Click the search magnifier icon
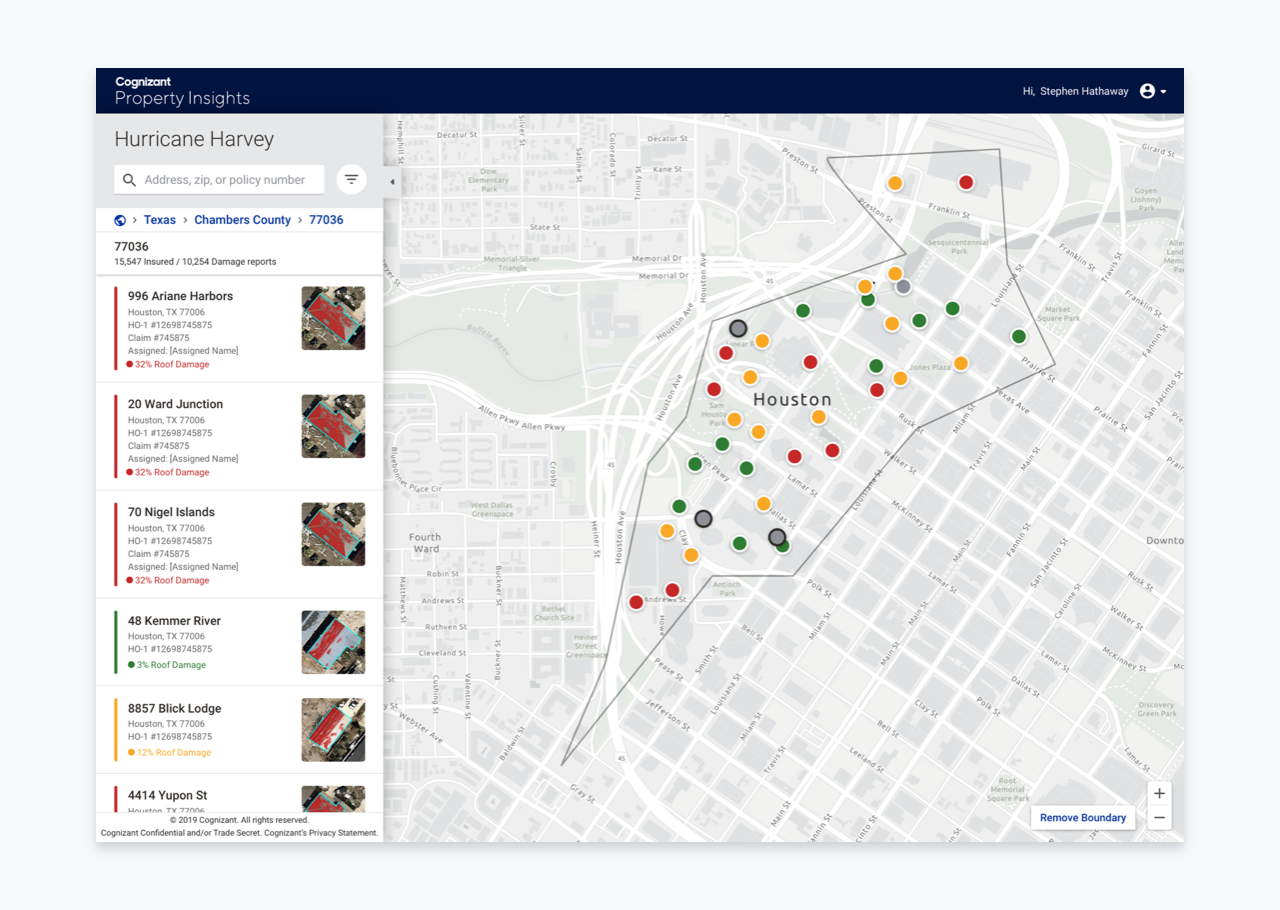Screen dimensions: 1280x910 [129, 180]
